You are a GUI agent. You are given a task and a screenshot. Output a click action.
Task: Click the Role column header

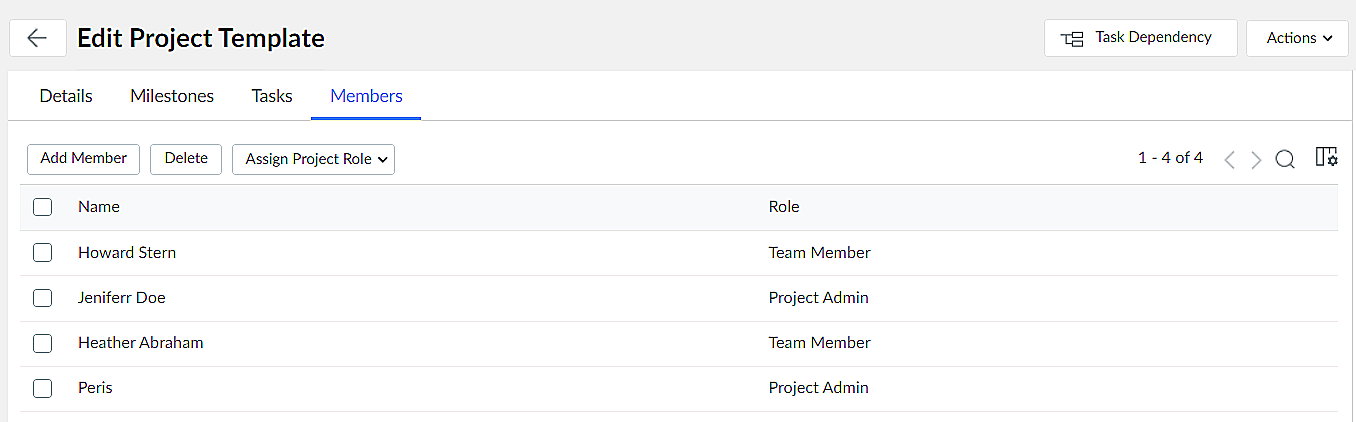[x=784, y=207]
